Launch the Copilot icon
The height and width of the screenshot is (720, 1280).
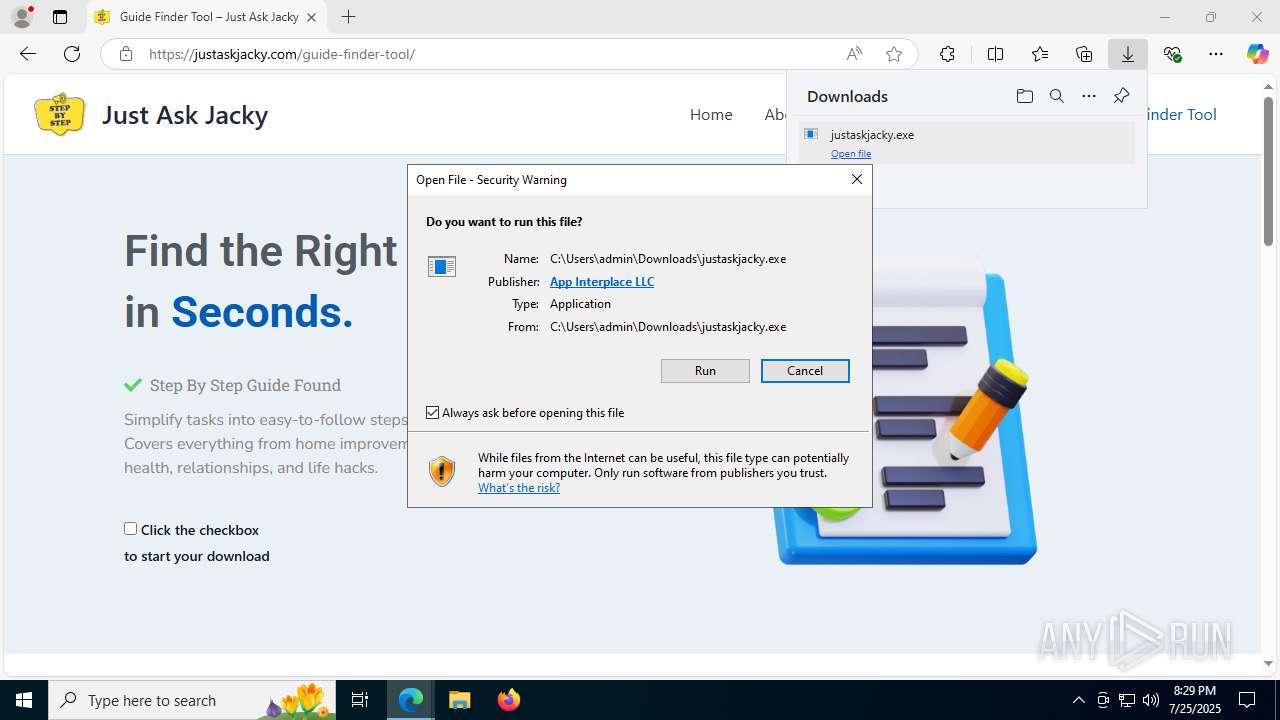coord(1257,54)
